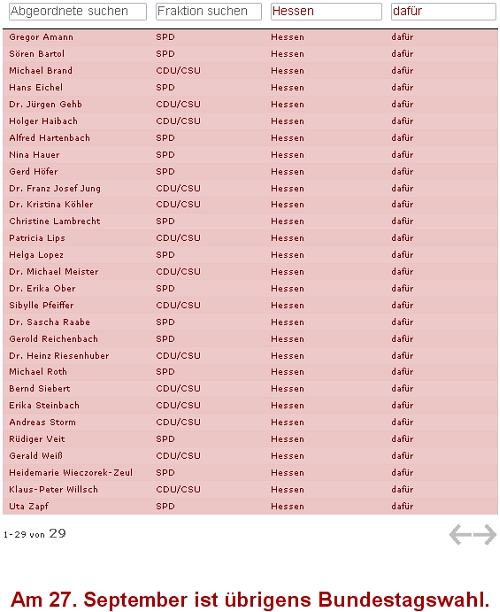
Task: Click the next page right arrow
Action: [485, 534]
